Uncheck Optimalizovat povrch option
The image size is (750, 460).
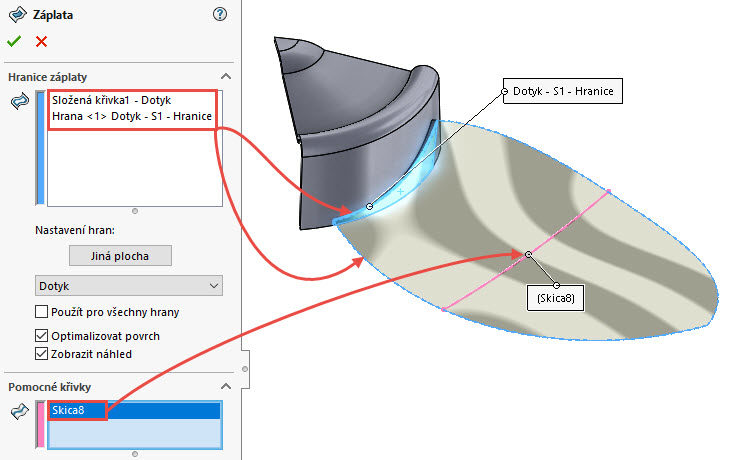coord(41,336)
